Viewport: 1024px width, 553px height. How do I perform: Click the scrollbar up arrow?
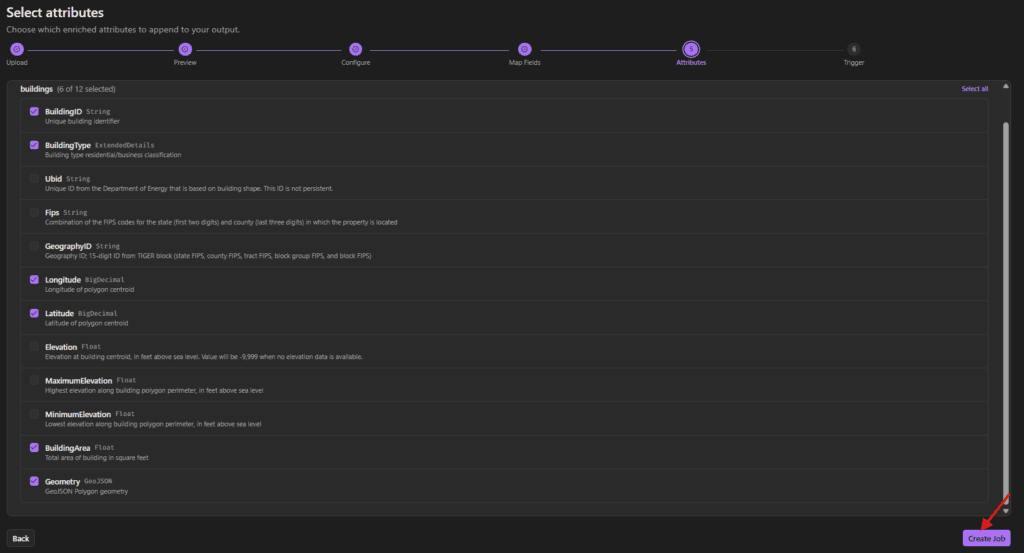coord(1006,86)
